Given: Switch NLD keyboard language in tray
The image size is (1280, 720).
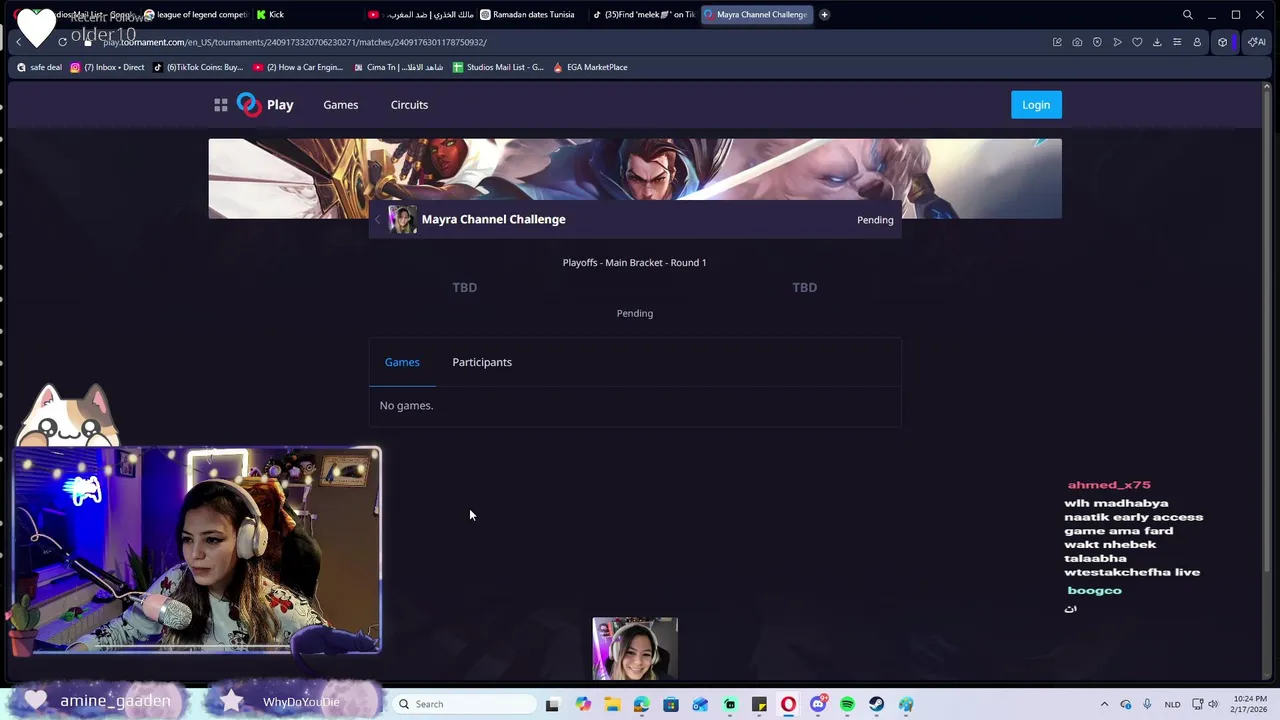Looking at the screenshot, I should (1172, 704).
